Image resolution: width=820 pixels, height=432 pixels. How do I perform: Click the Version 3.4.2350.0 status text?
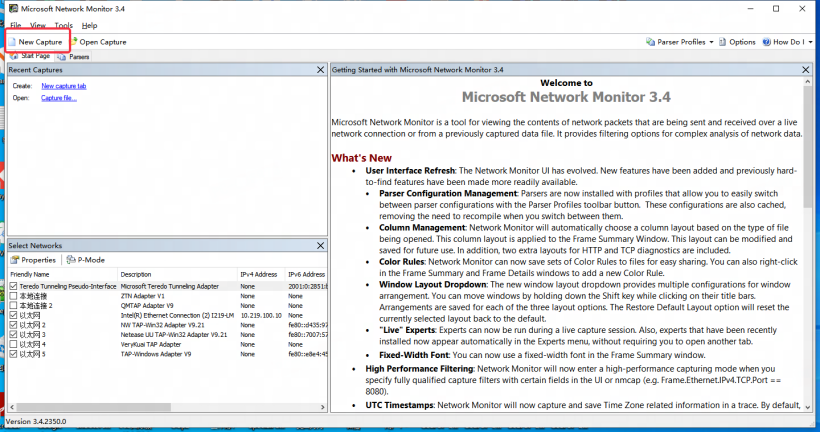pos(36,421)
